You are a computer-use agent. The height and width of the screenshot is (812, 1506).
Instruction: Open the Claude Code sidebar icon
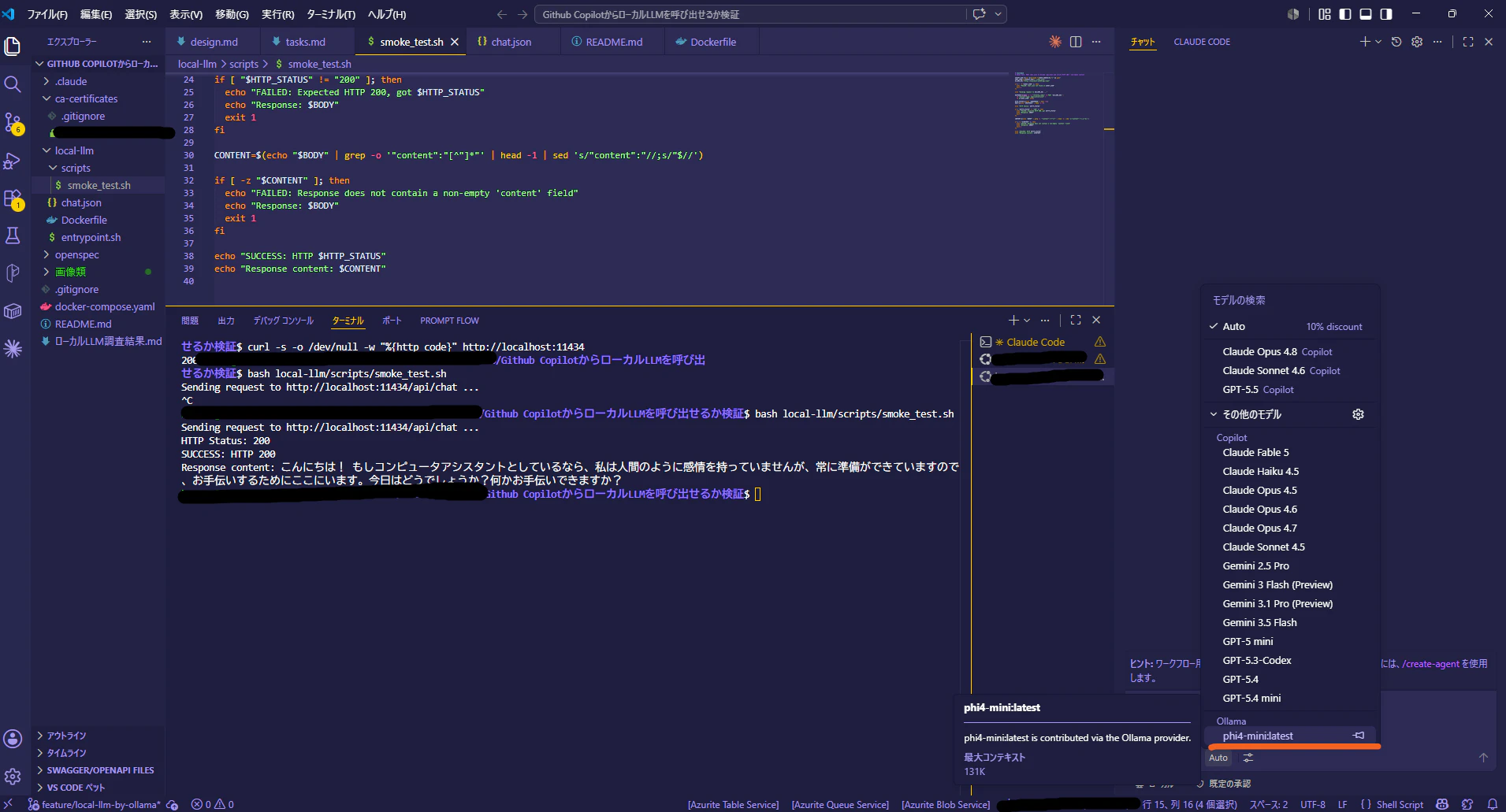tap(13, 349)
